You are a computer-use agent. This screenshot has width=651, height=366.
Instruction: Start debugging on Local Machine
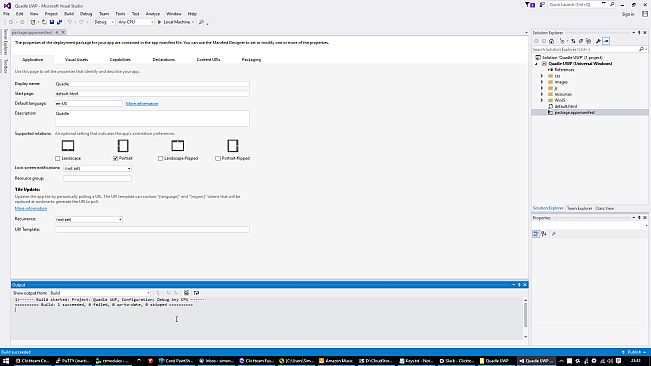(174, 22)
